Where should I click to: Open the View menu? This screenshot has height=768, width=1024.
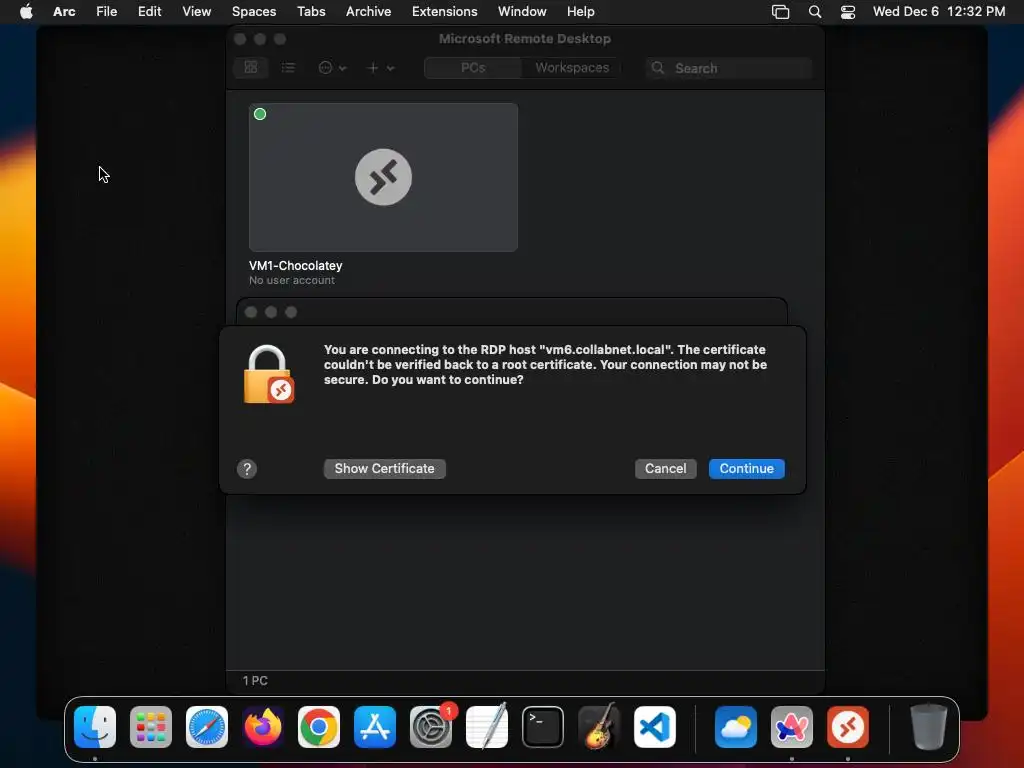[x=197, y=11]
